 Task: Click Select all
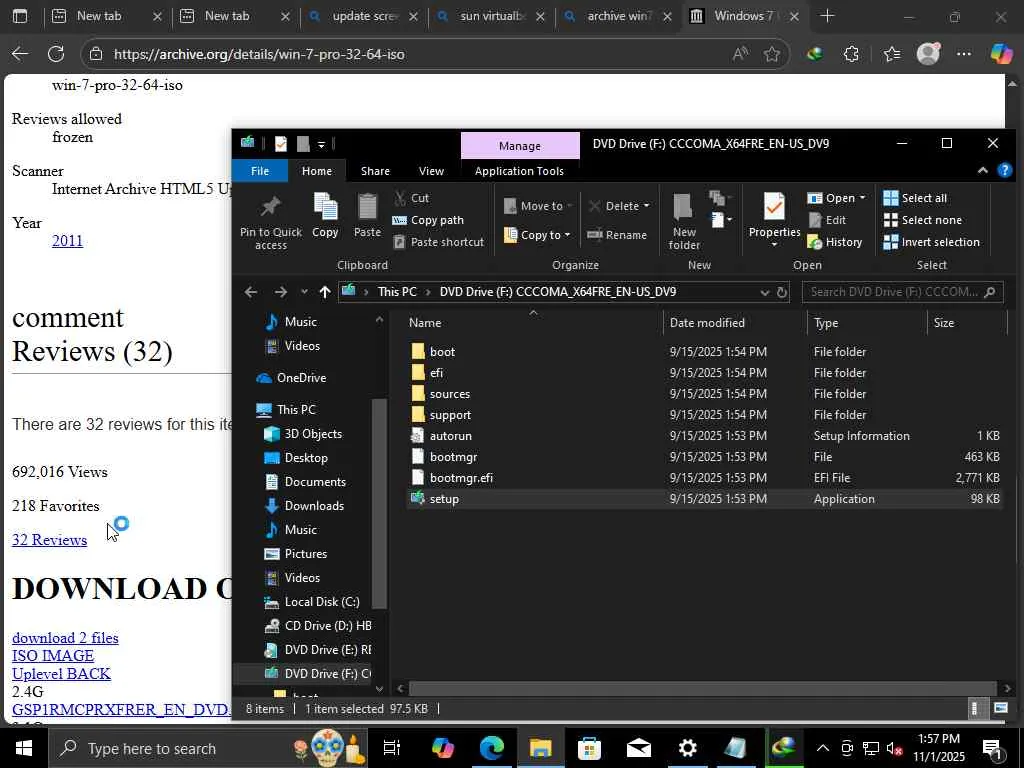[915, 198]
